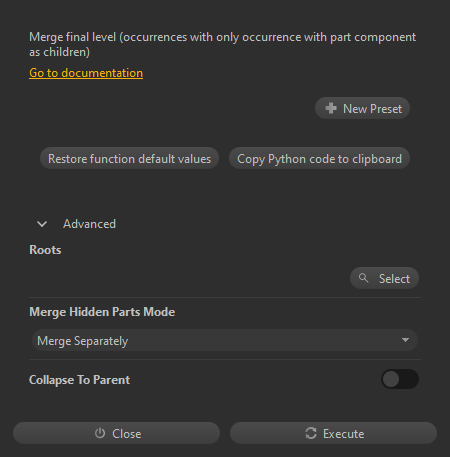This screenshot has width=450, height=457.
Task: Click the Merge Hidden Parts dropdown arrow
Action: pos(405,340)
